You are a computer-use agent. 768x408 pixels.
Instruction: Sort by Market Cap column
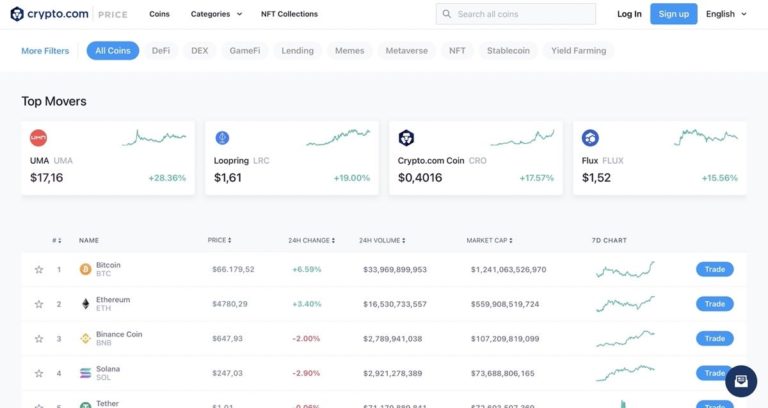click(489, 240)
